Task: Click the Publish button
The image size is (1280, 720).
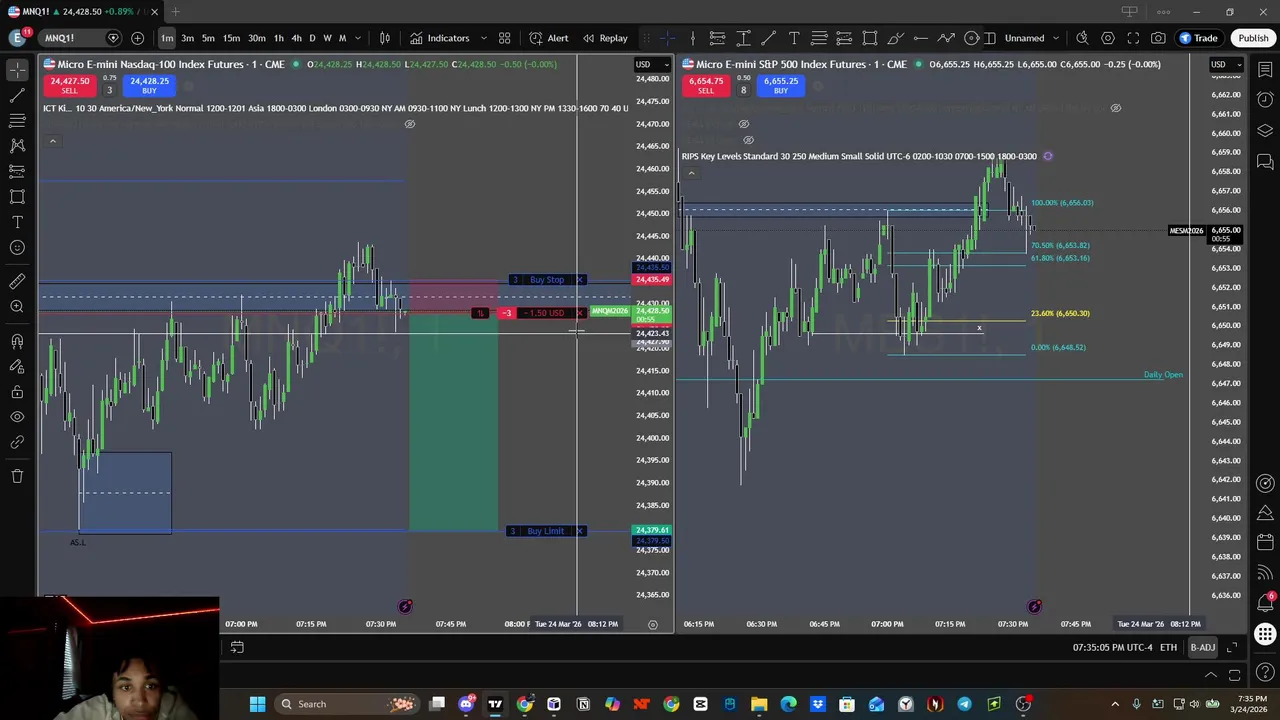Action: pyautogui.click(x=1253, y=38)
